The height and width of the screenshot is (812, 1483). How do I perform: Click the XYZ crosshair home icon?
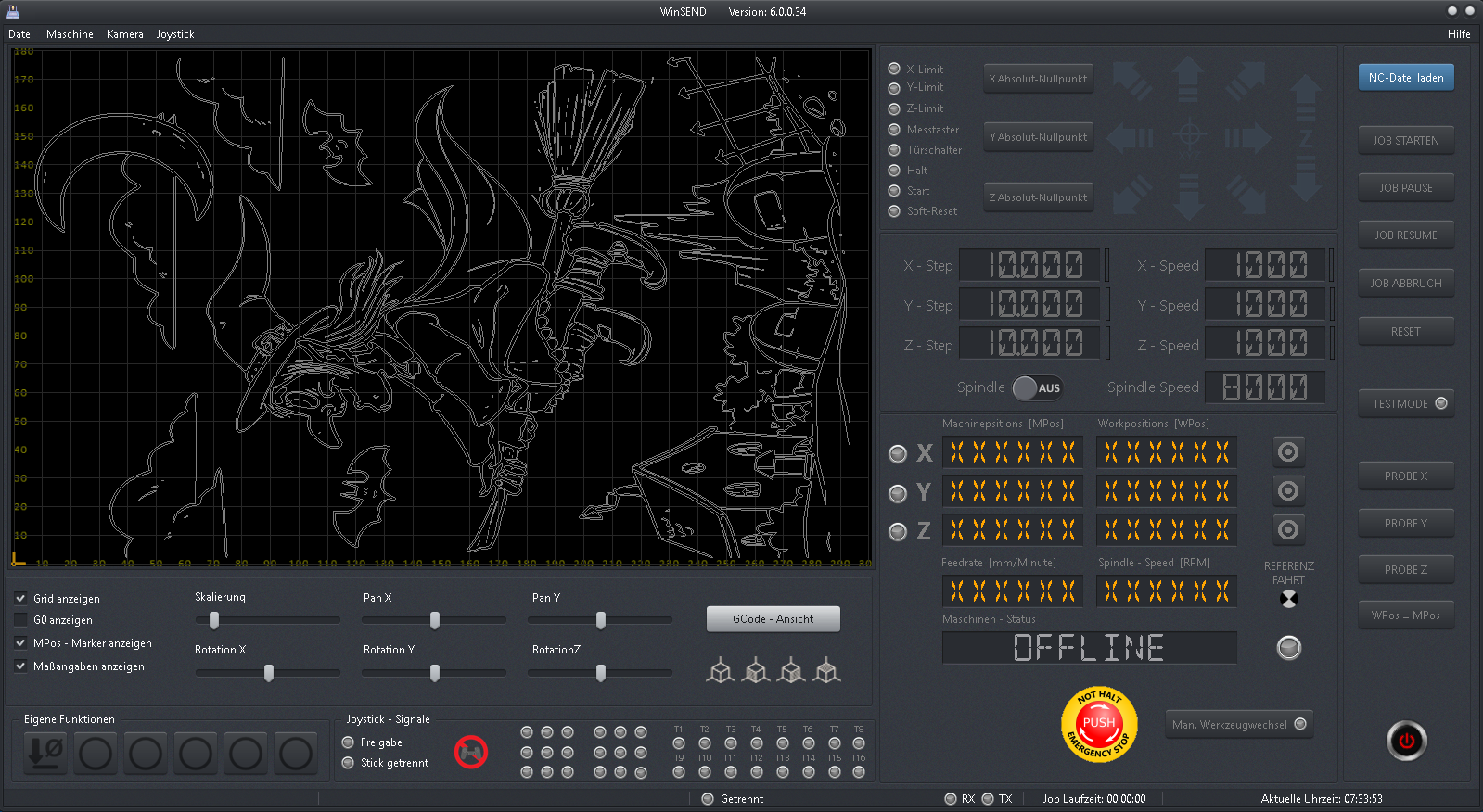tap(1188, 139)
